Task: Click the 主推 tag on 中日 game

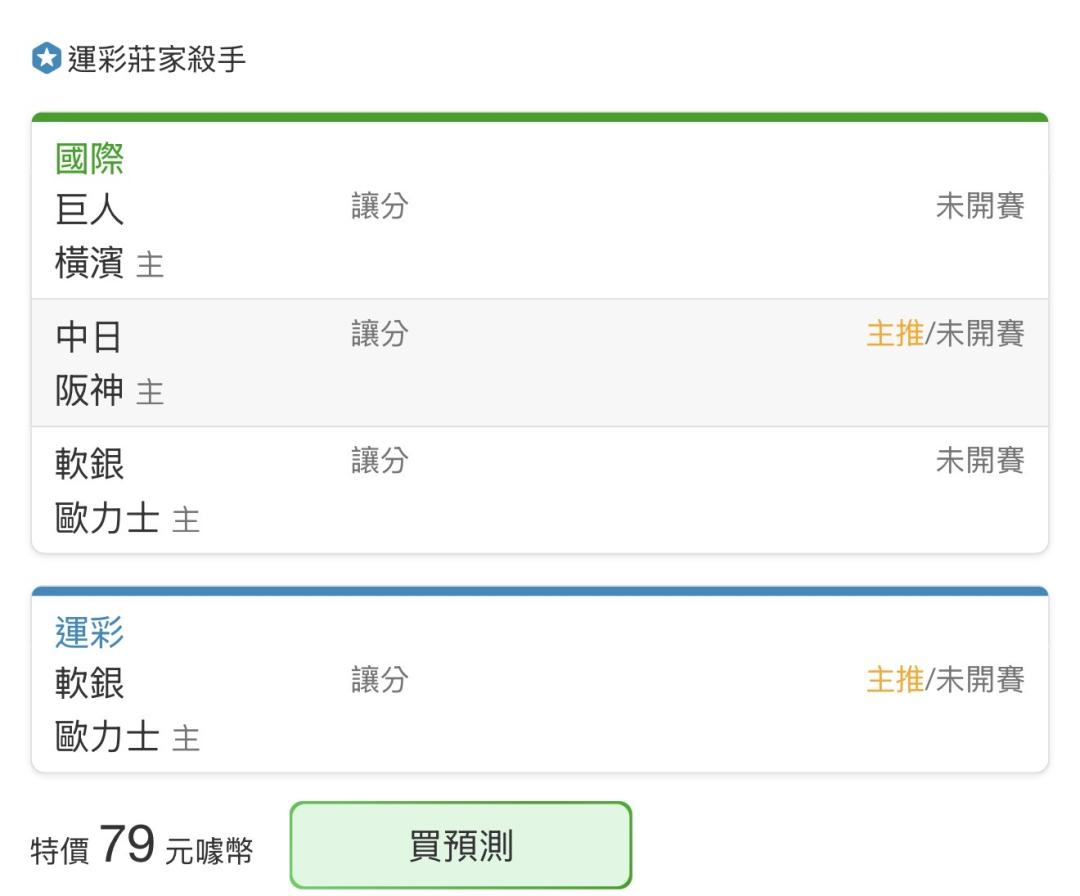Action: pos(895,333)
